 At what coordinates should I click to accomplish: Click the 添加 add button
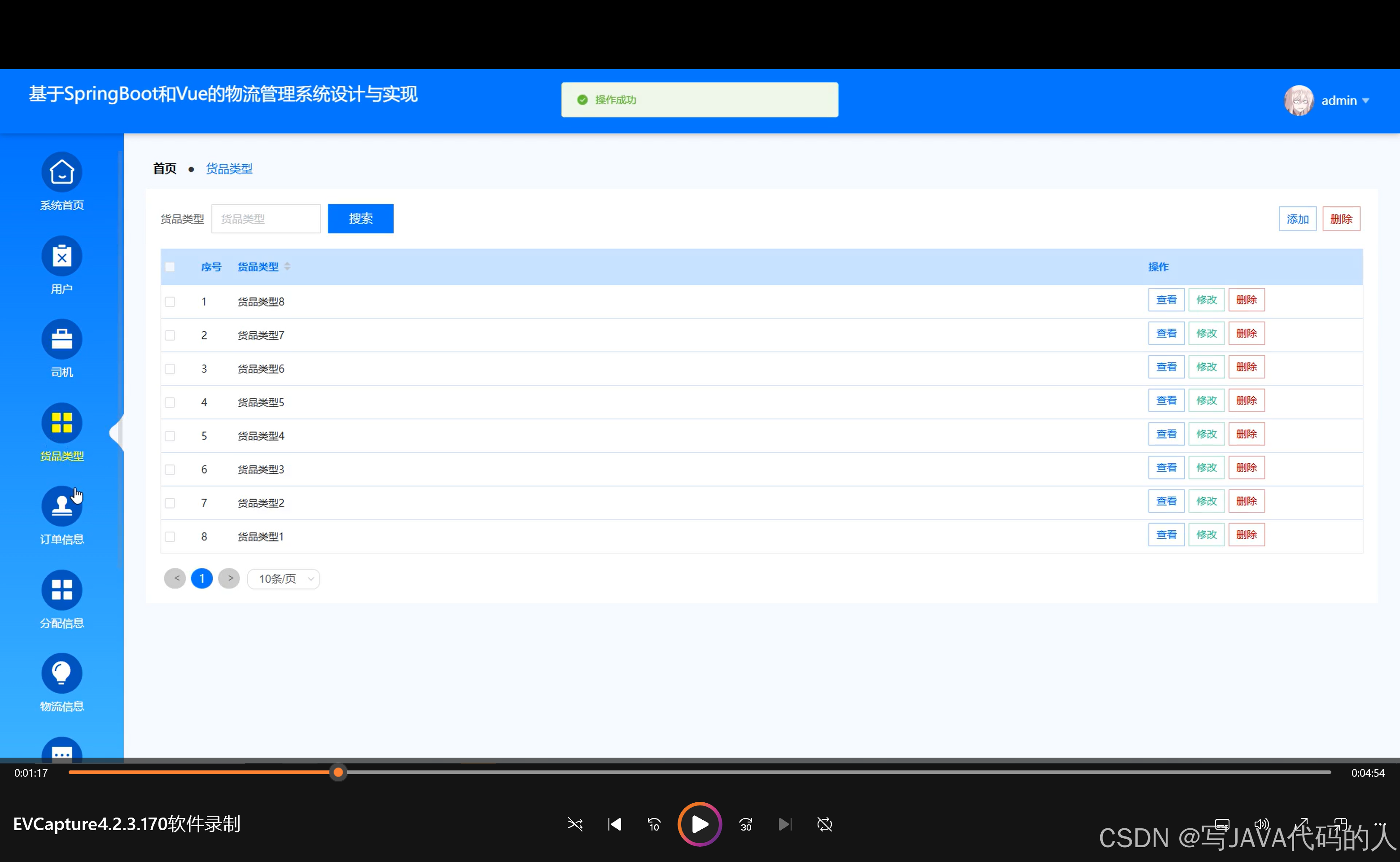click(x=1297, y=219)
